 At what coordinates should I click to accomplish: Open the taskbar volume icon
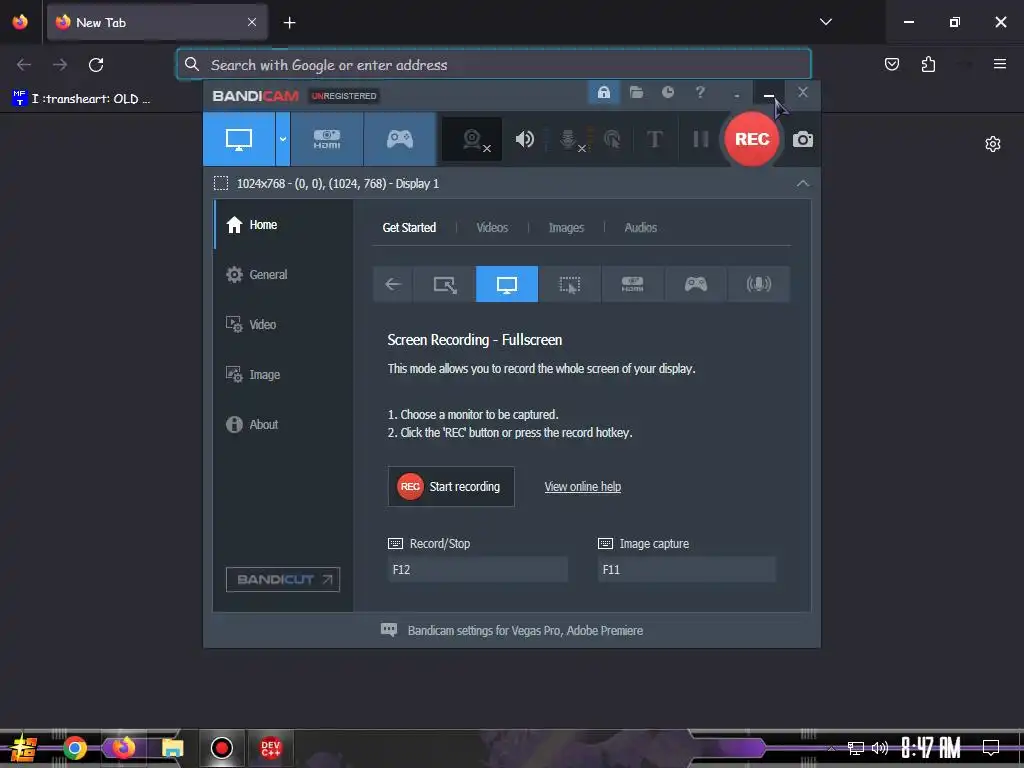(x=880, y=748)
